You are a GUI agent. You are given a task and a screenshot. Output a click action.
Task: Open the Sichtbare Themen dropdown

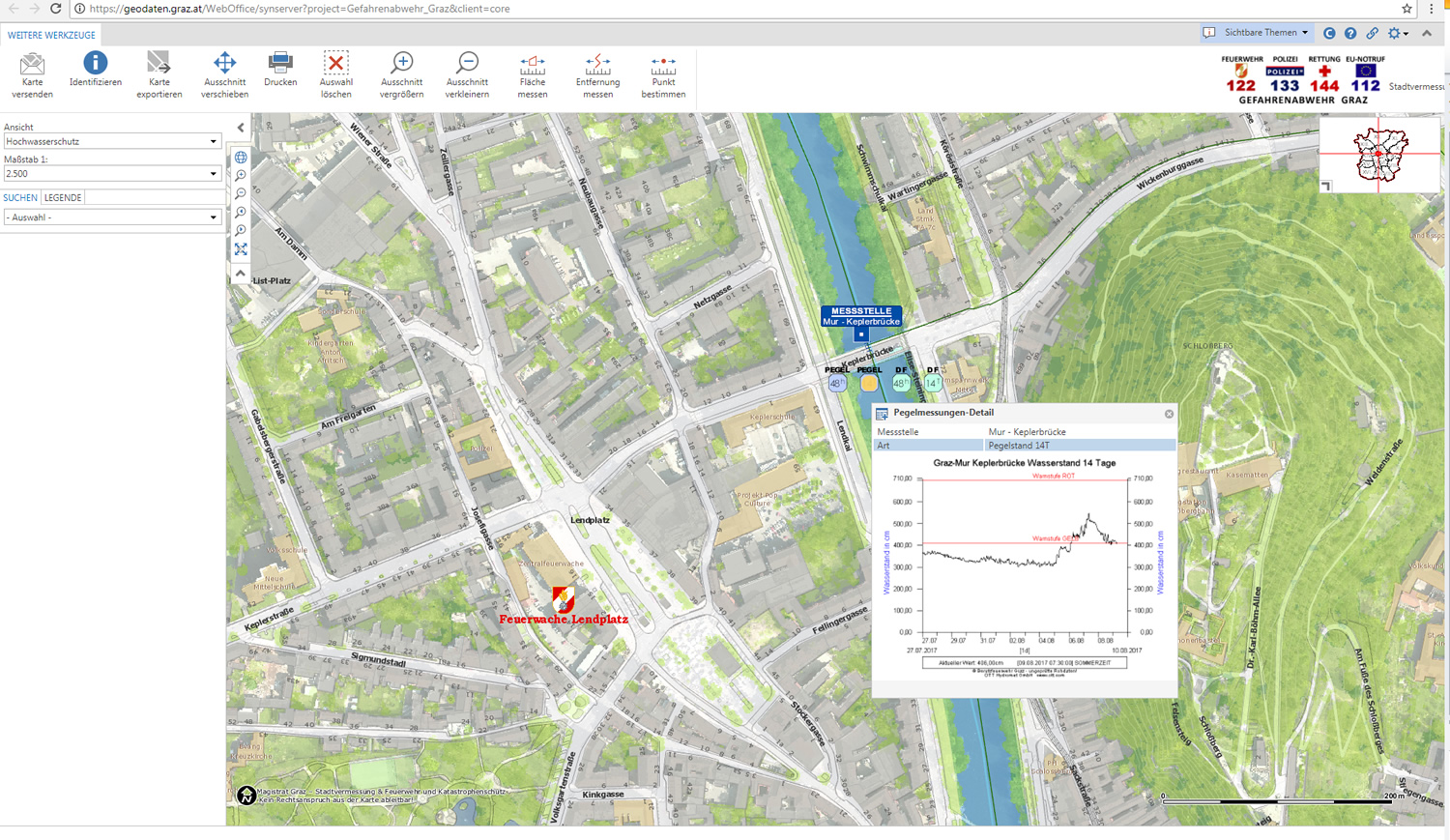tap(1256, 32)
